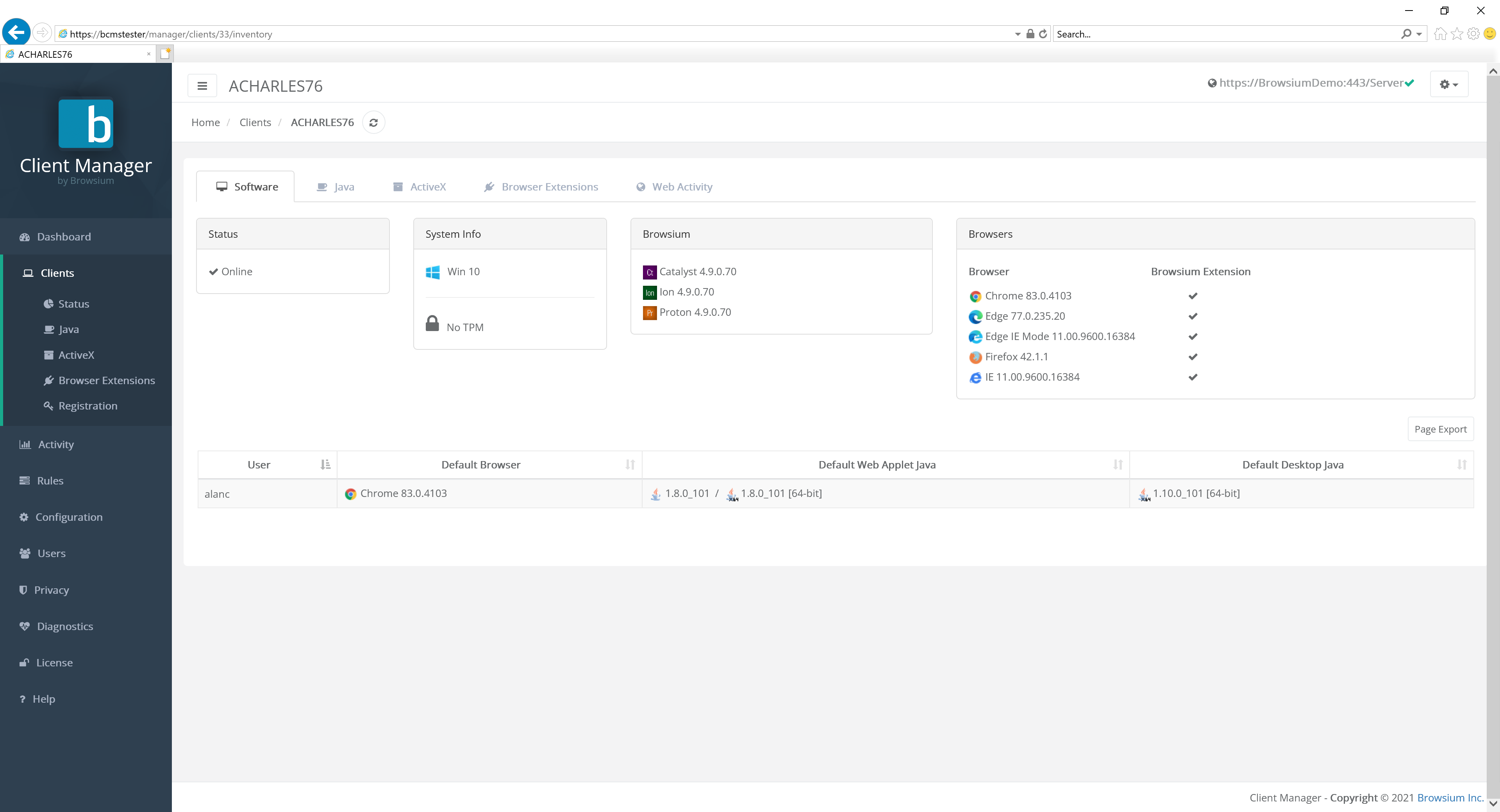Screen dimensions: 1500x812
Task: Click the alanc user cell
Action: pyautogui.click(x=267, y=493)
